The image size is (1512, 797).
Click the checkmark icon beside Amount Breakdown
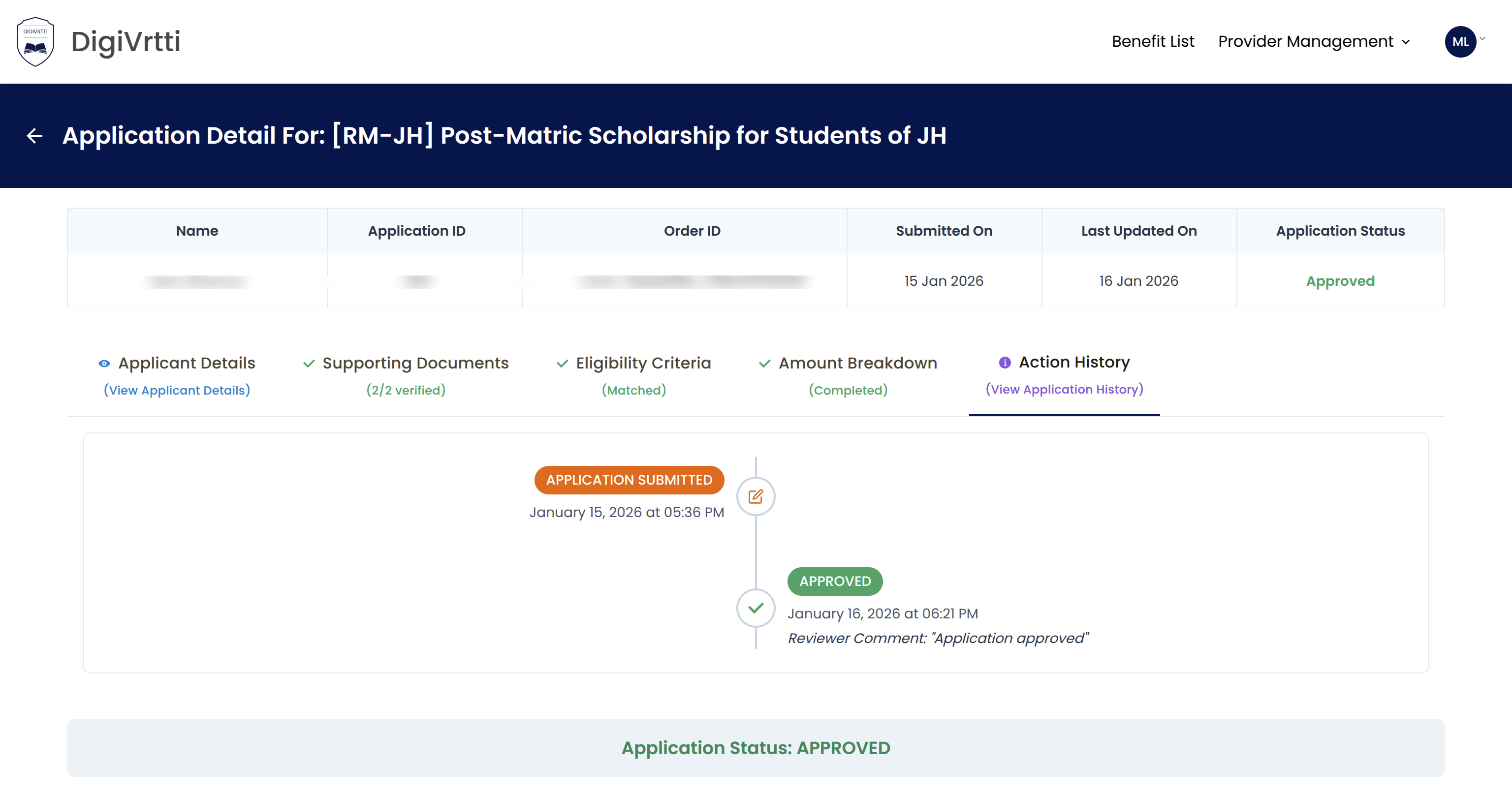(x=764, y=363)
